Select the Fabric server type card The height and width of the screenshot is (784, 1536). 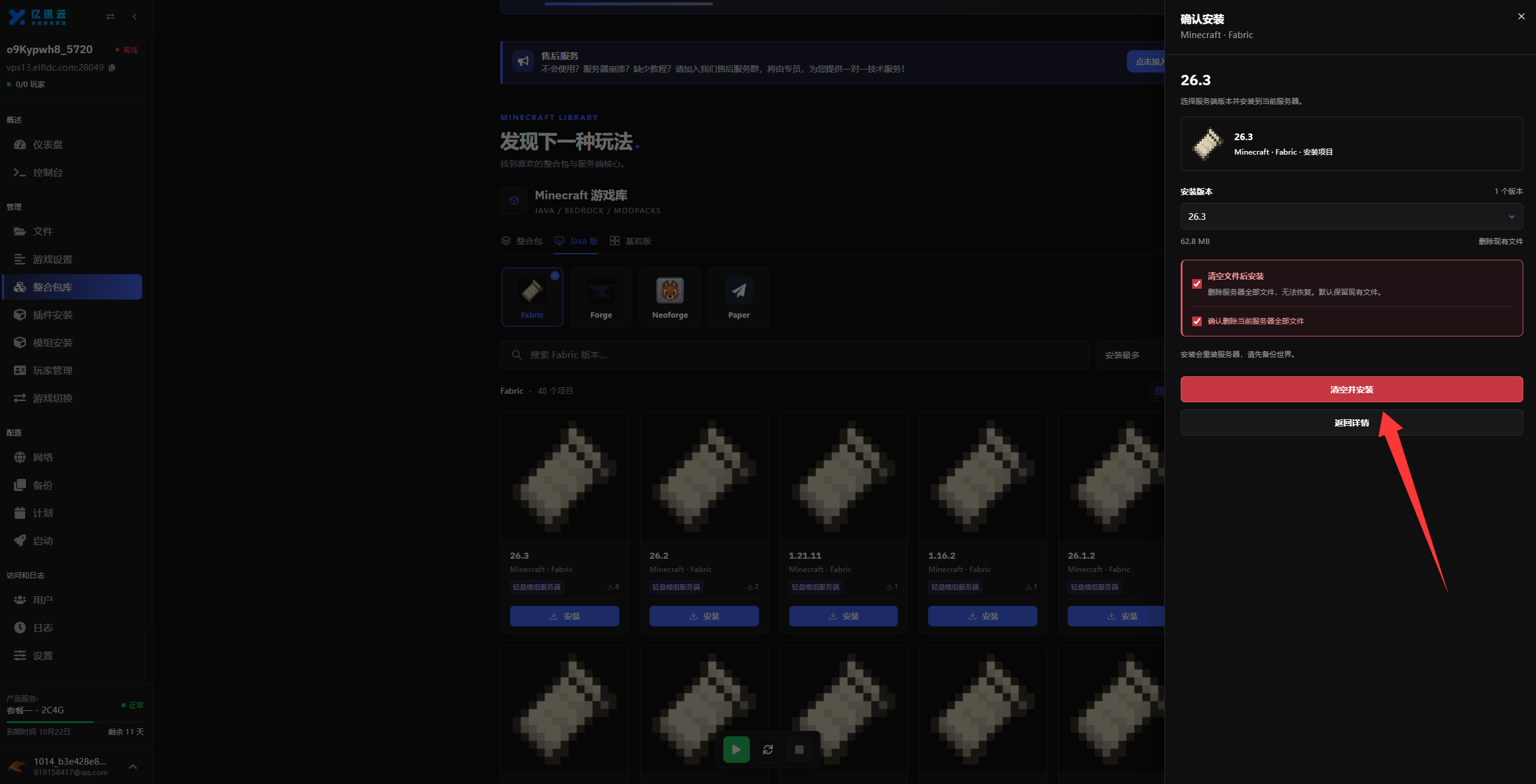tap(532, 297)
